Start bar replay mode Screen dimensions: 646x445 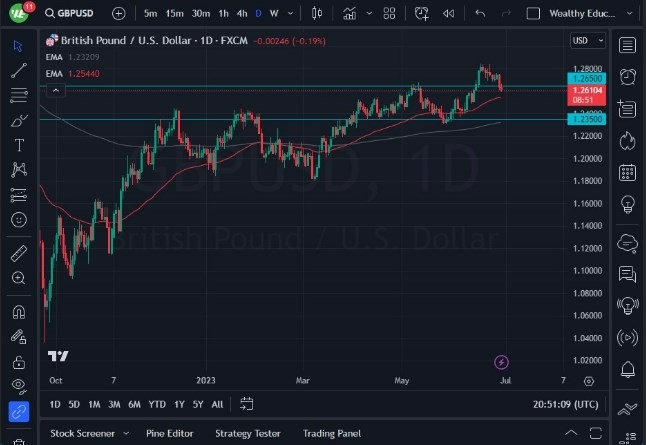[448, 14]
